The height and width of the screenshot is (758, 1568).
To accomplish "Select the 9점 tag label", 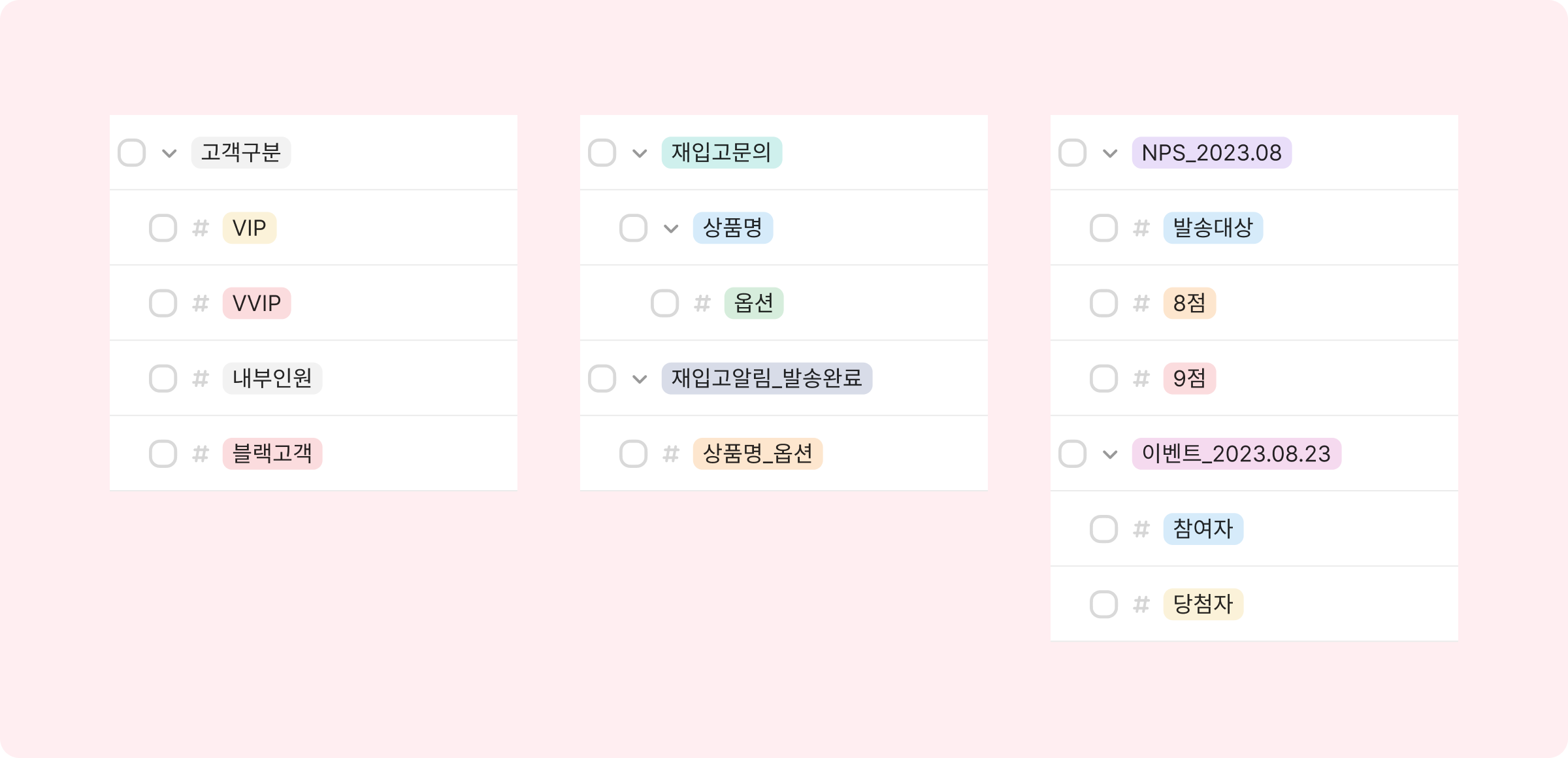I will tap(1189, 378).
